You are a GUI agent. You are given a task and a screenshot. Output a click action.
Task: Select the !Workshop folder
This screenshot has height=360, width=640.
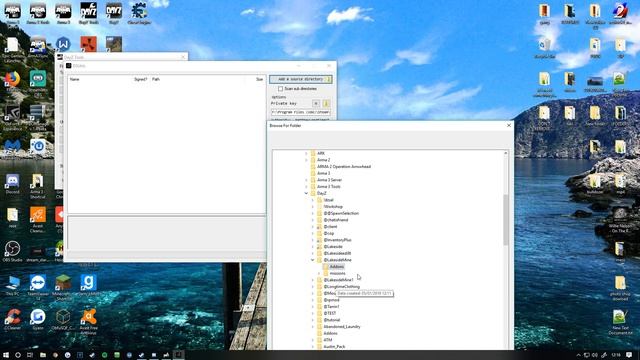coord(333,207)
